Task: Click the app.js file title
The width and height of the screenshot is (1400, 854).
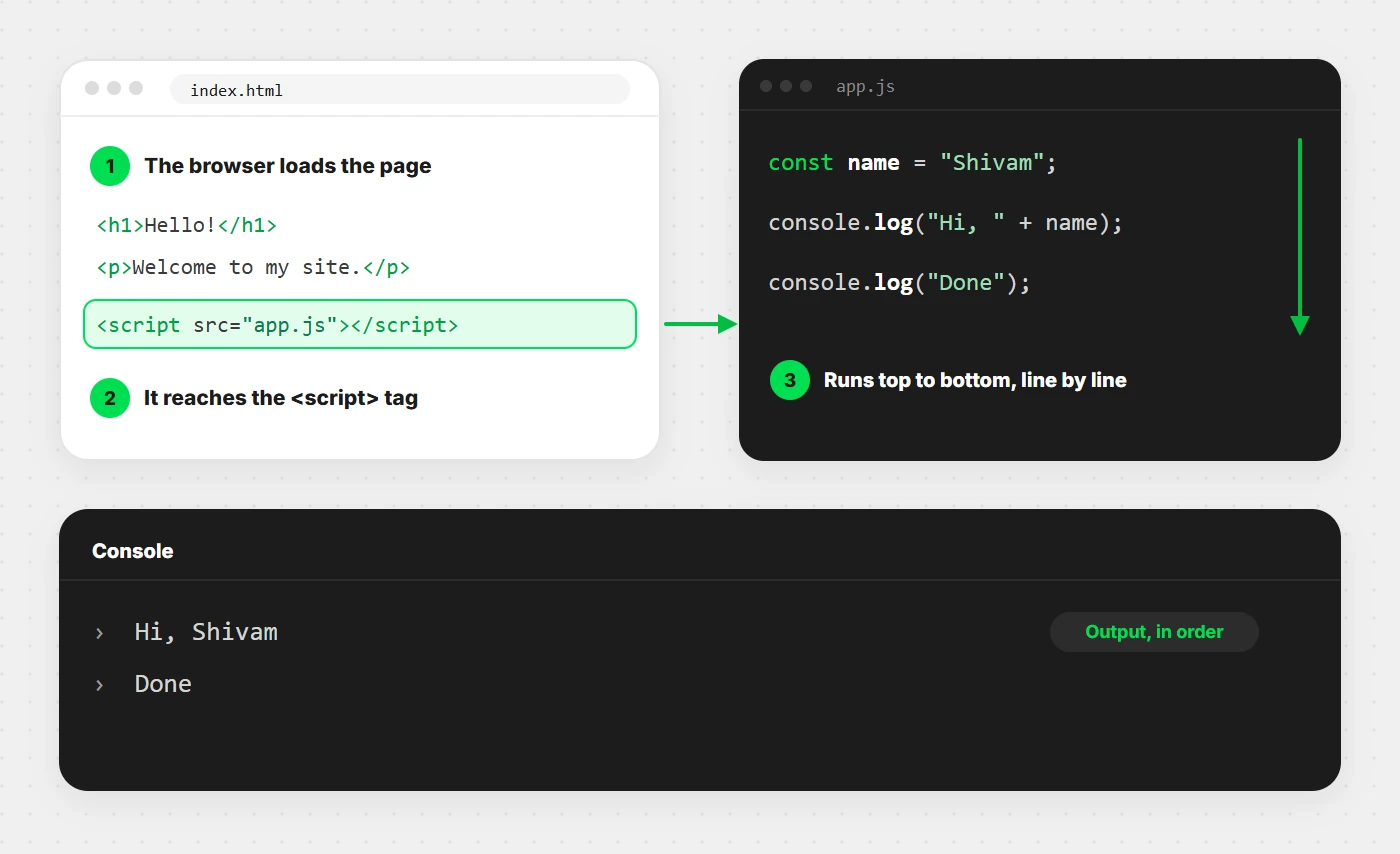Action: point(866,87)
